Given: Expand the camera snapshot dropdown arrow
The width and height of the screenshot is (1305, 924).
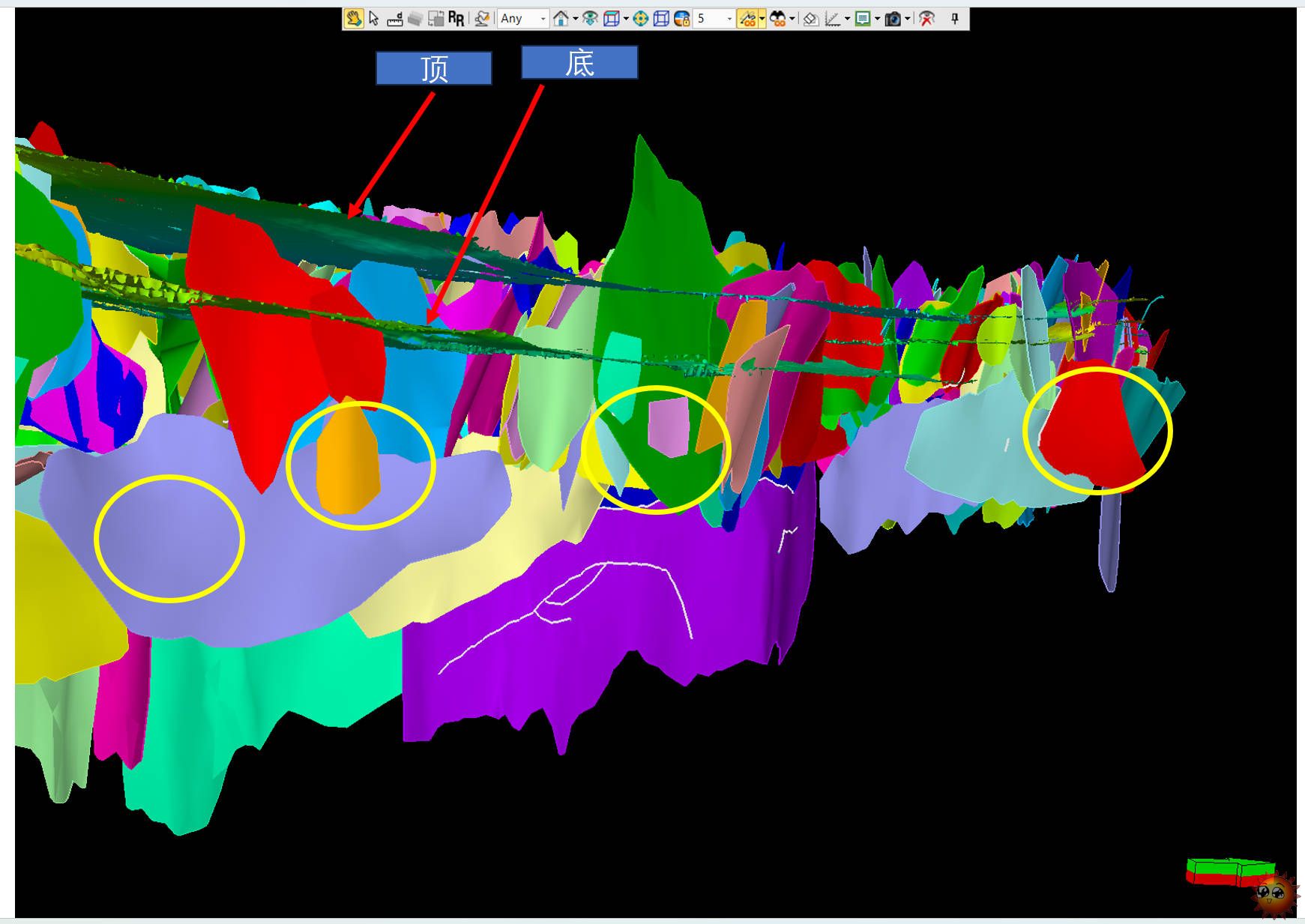Looking at the screenshot, I should point(907,19).
